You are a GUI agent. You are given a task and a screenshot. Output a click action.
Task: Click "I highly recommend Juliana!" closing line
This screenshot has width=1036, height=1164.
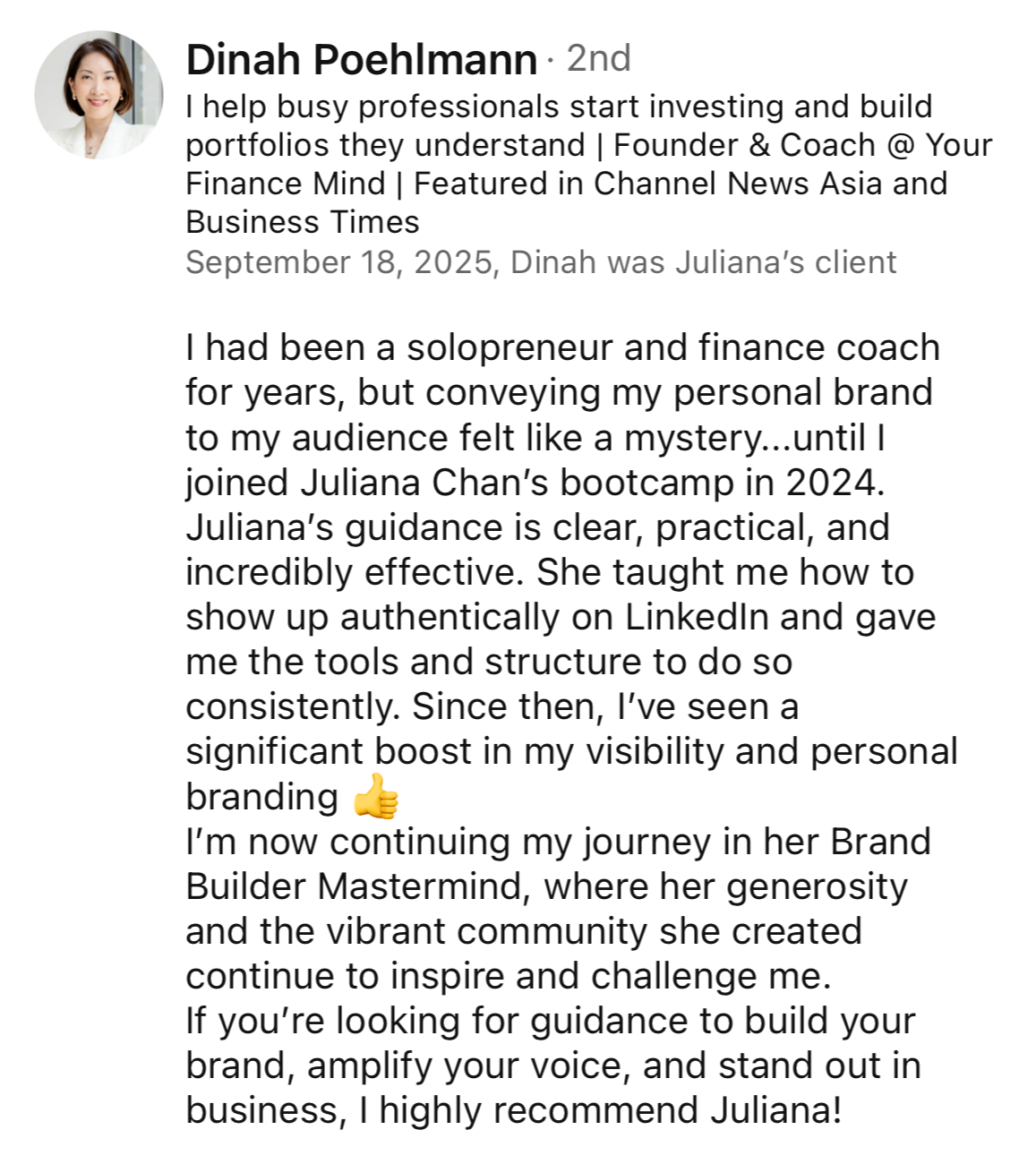pos(600,1110)
